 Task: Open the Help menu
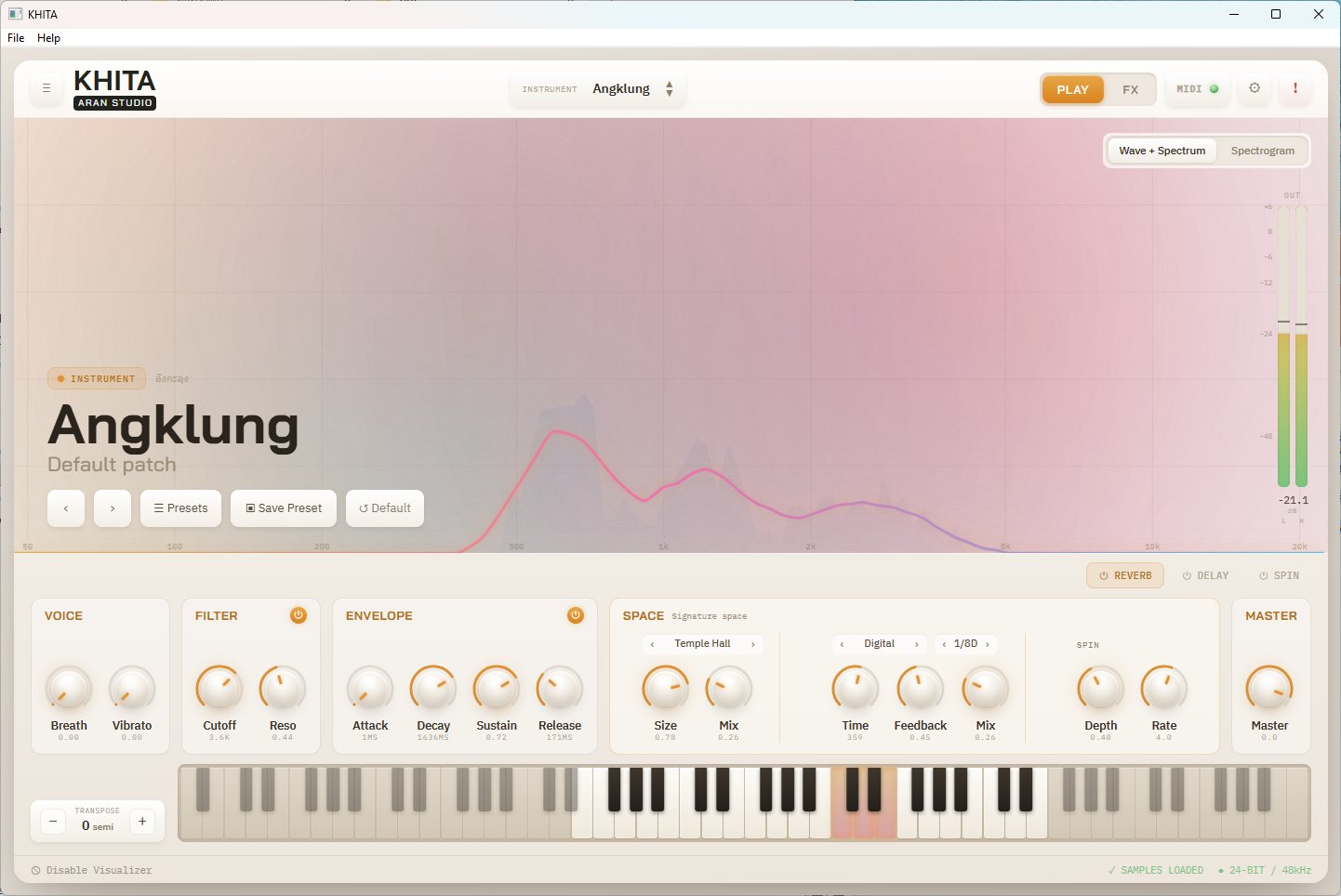(x=48, y=38)
